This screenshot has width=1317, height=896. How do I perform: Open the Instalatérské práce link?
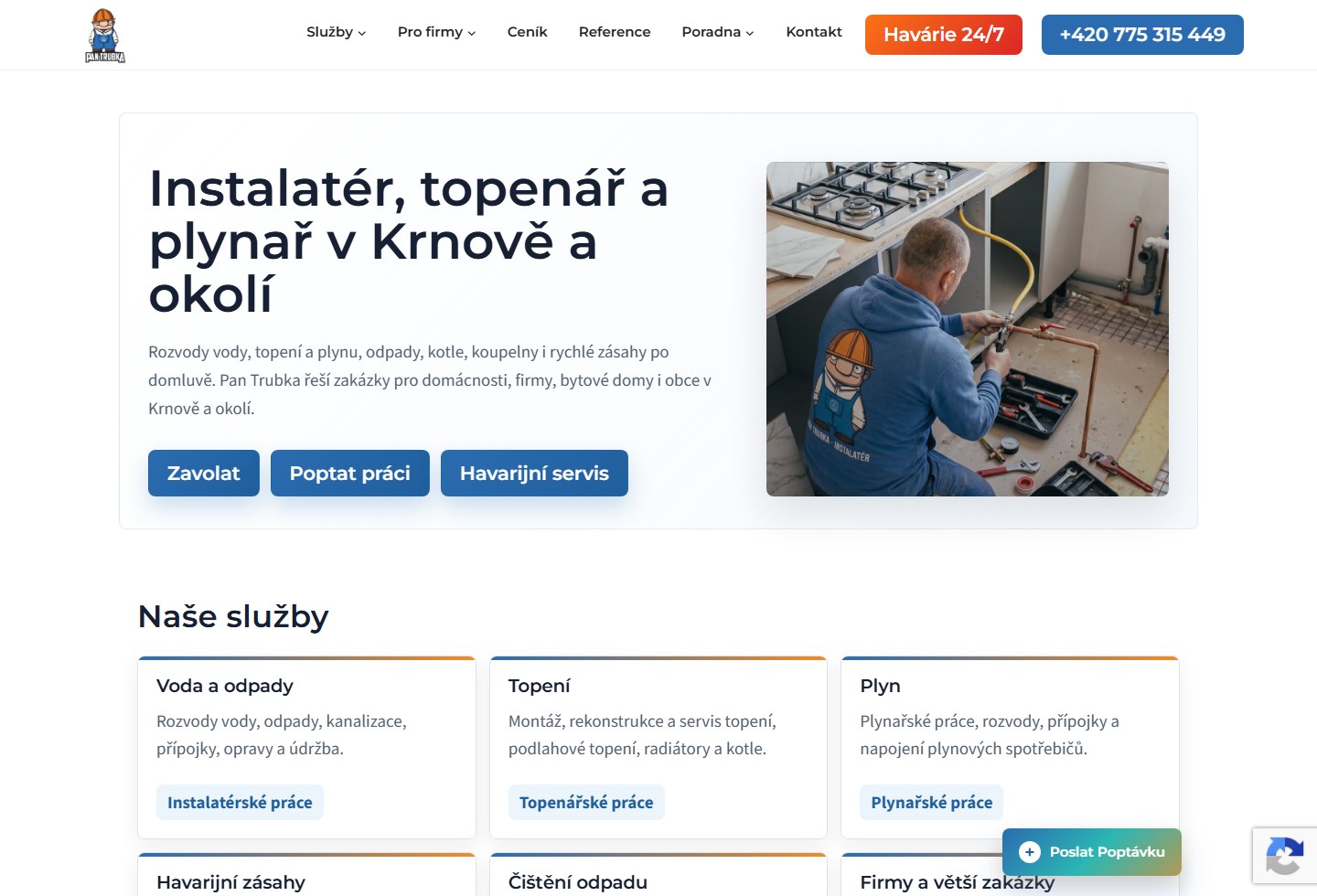(x=240, y=802)
